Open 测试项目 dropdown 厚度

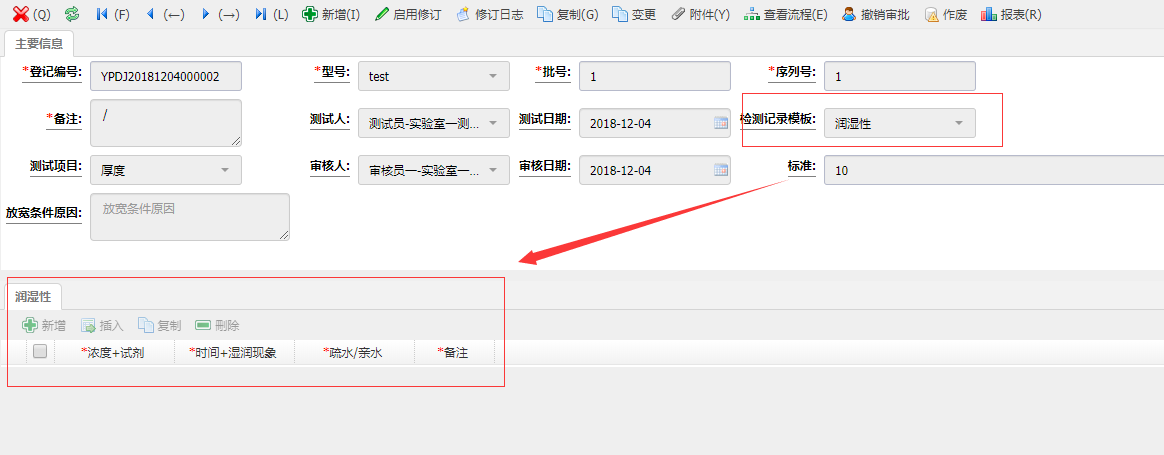pos(166,170)
